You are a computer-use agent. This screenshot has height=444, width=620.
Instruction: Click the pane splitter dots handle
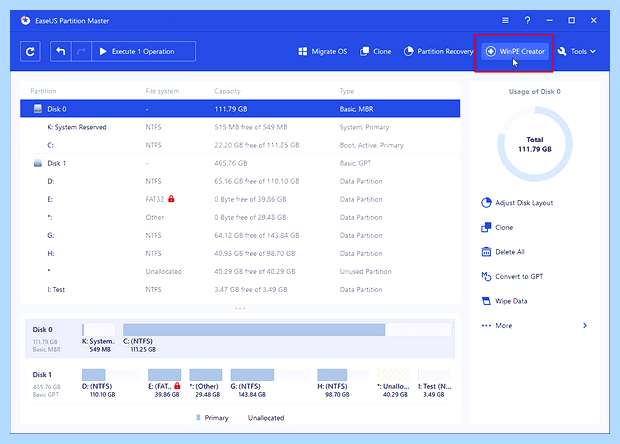point(240,308)
